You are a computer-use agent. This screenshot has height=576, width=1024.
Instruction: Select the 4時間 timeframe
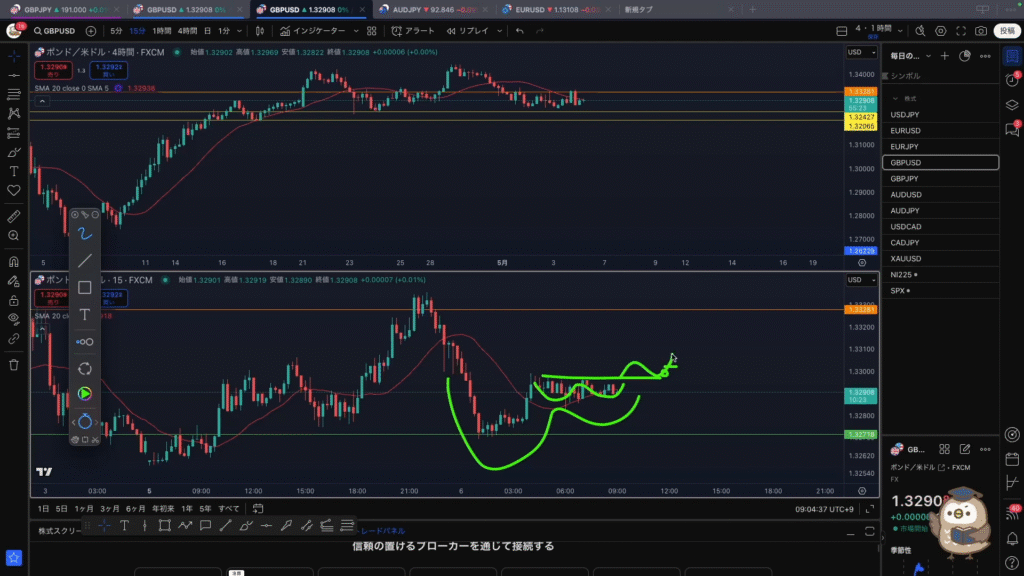pos(187,31)
